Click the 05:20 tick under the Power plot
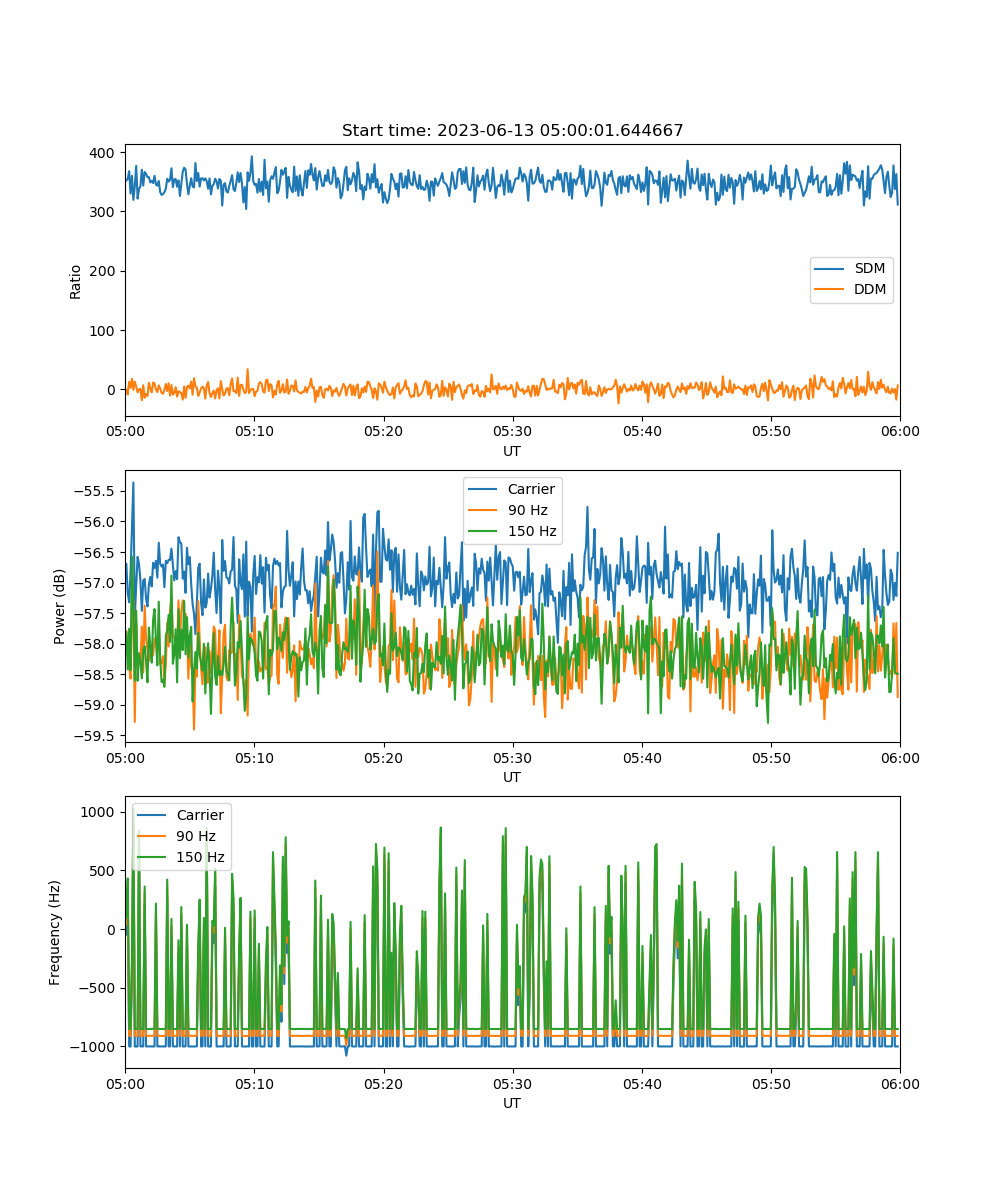The image size is (1000, 1200). [383, 757]
